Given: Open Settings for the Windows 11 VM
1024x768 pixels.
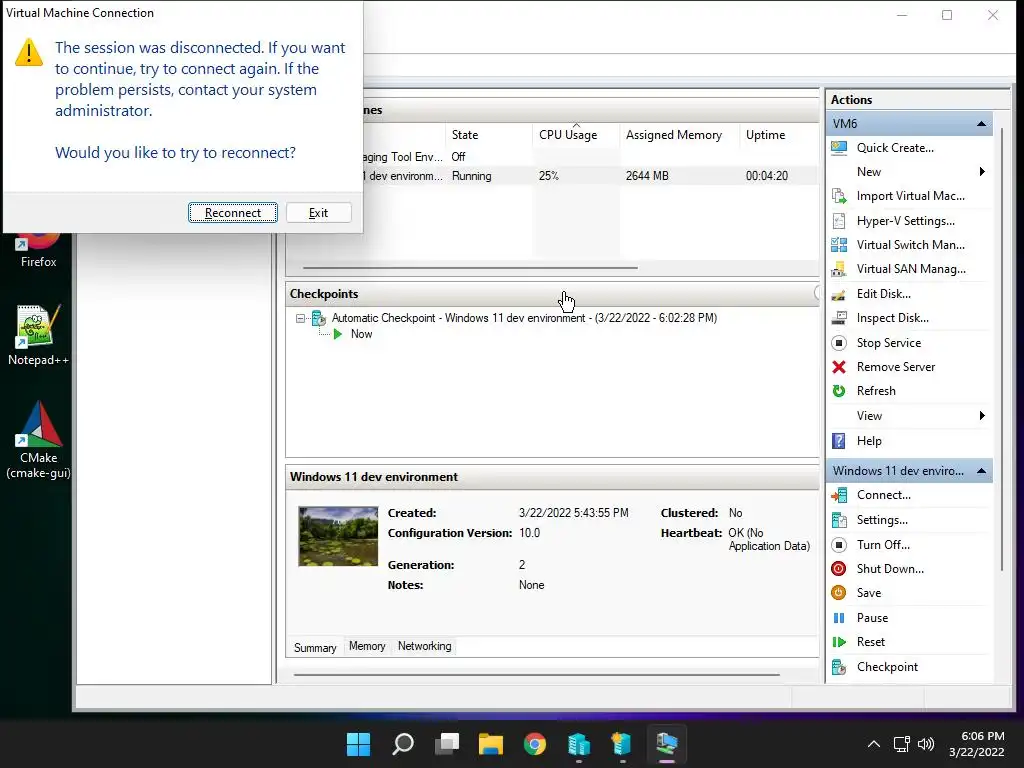Looking at the screenshot, I should click(x=882, y=520).
